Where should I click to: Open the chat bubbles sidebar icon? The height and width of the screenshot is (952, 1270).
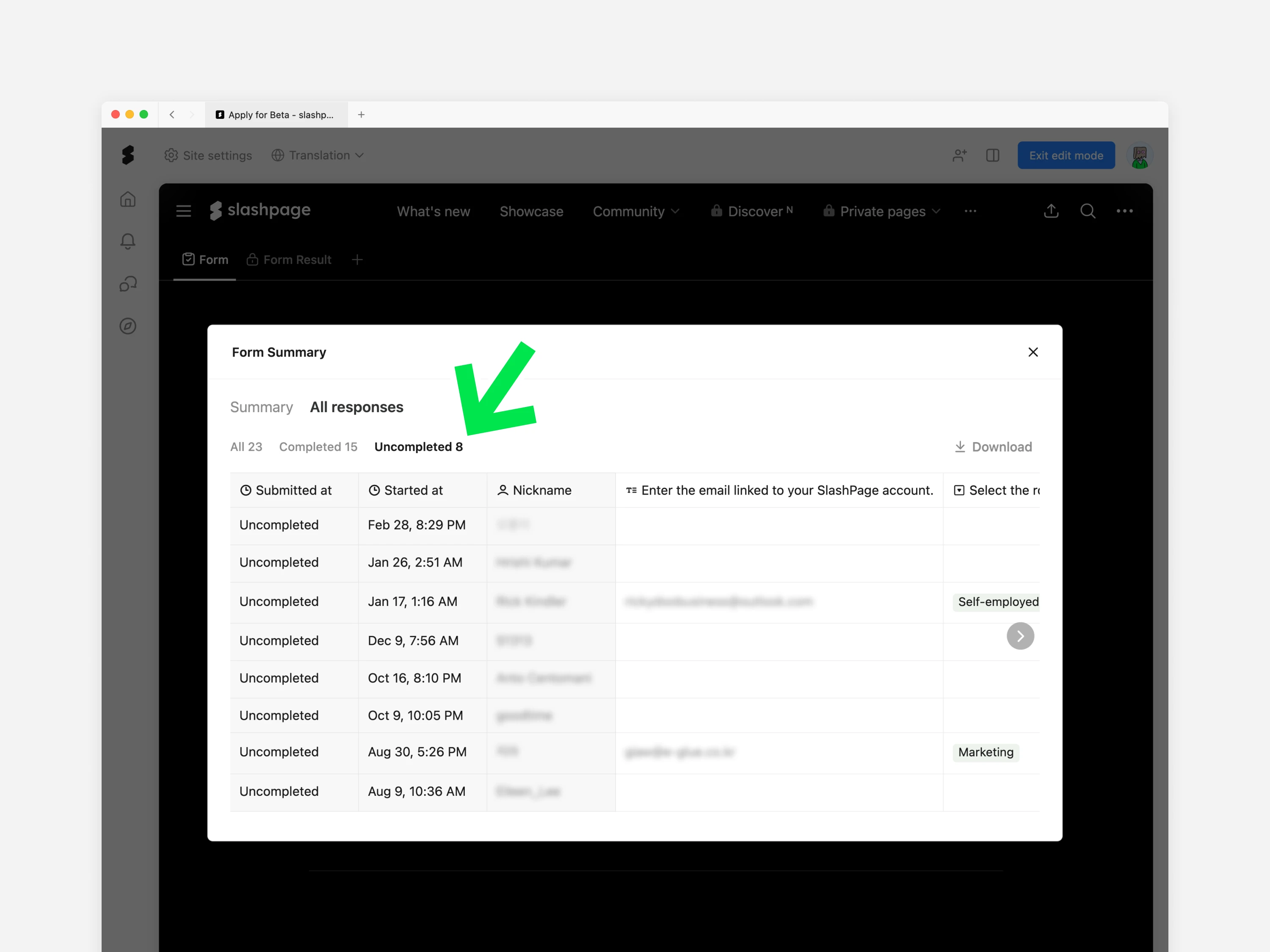127,283
